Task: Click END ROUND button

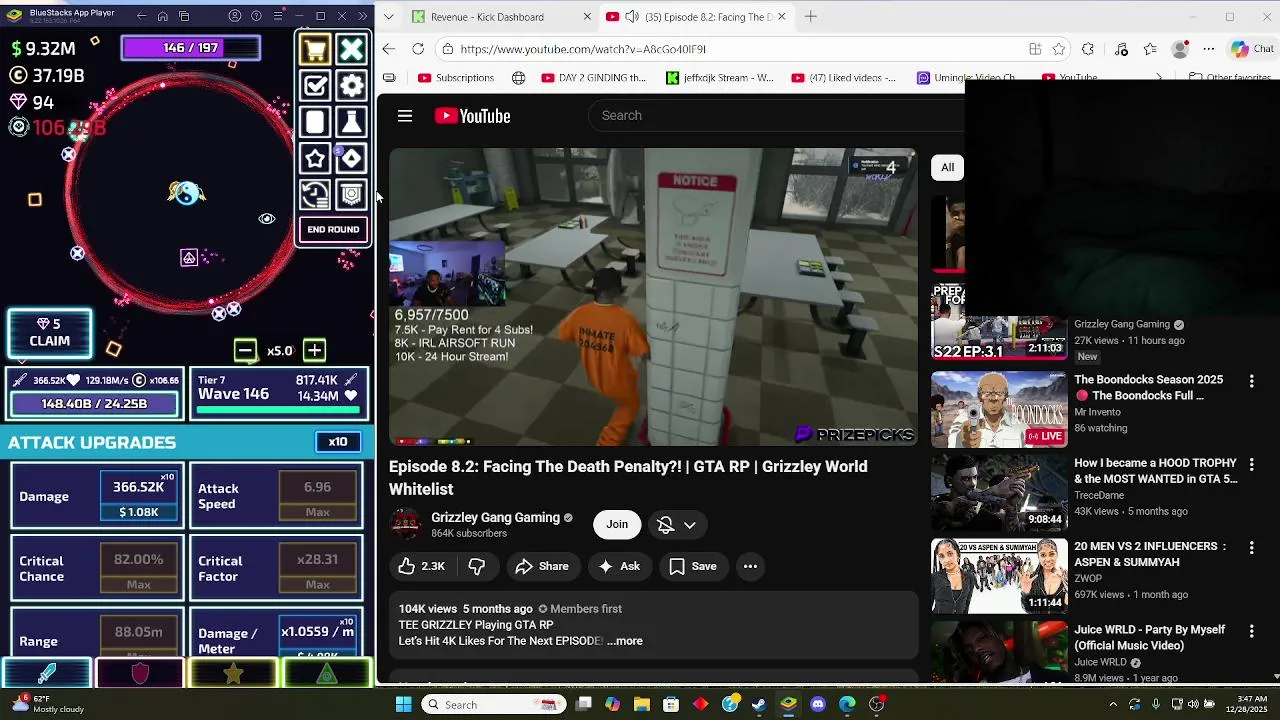Action: click(x=333, y=230)
